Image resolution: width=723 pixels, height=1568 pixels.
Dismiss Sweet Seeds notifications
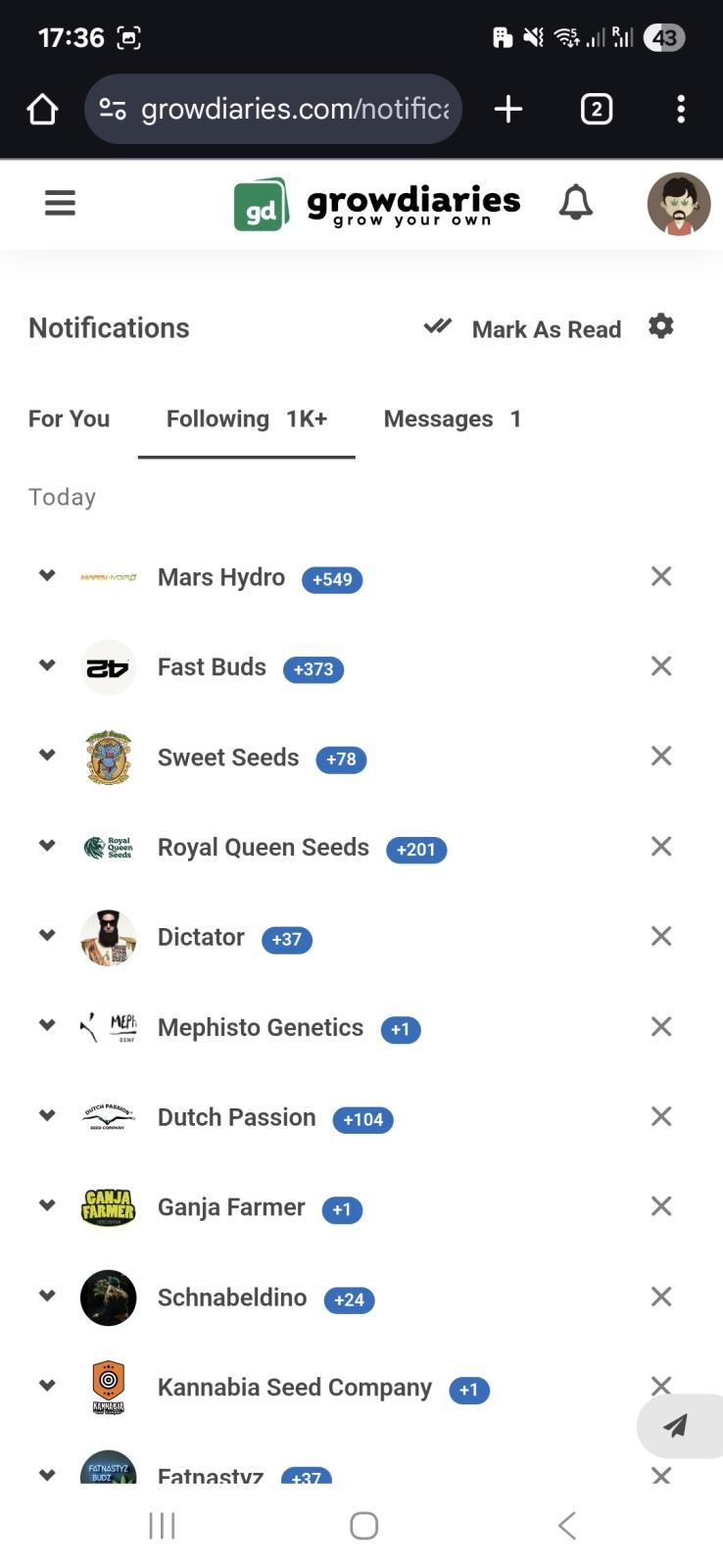click(x=661, y=756)
